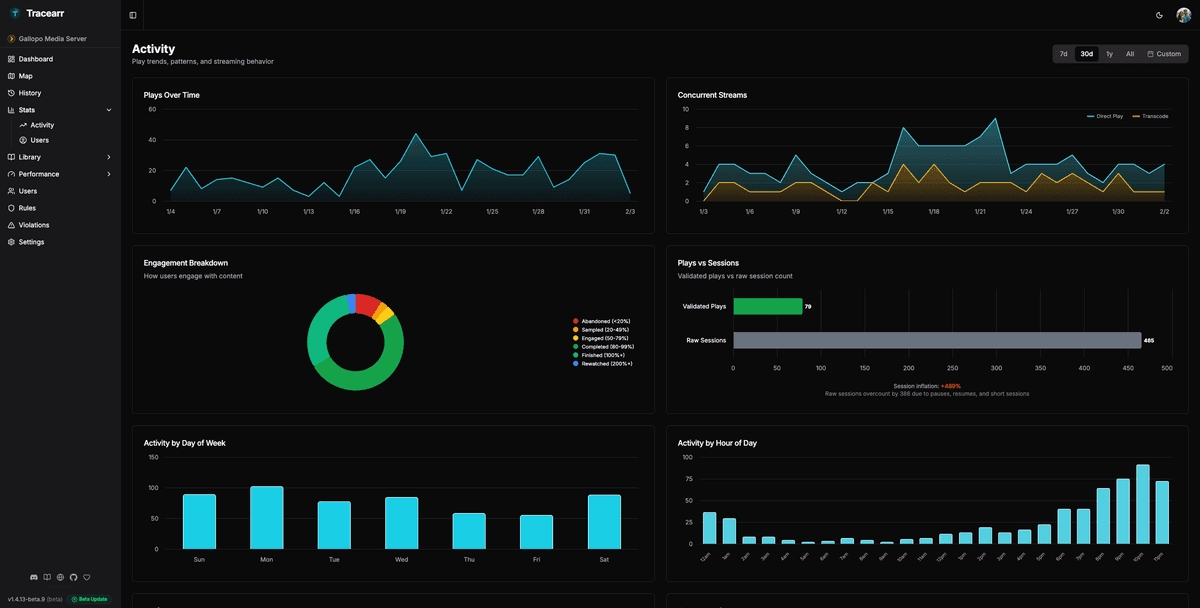The height and width of the screenshot is (608, 1200).
Task: Visit the GitHub repository icon
Action: [73, 577]
